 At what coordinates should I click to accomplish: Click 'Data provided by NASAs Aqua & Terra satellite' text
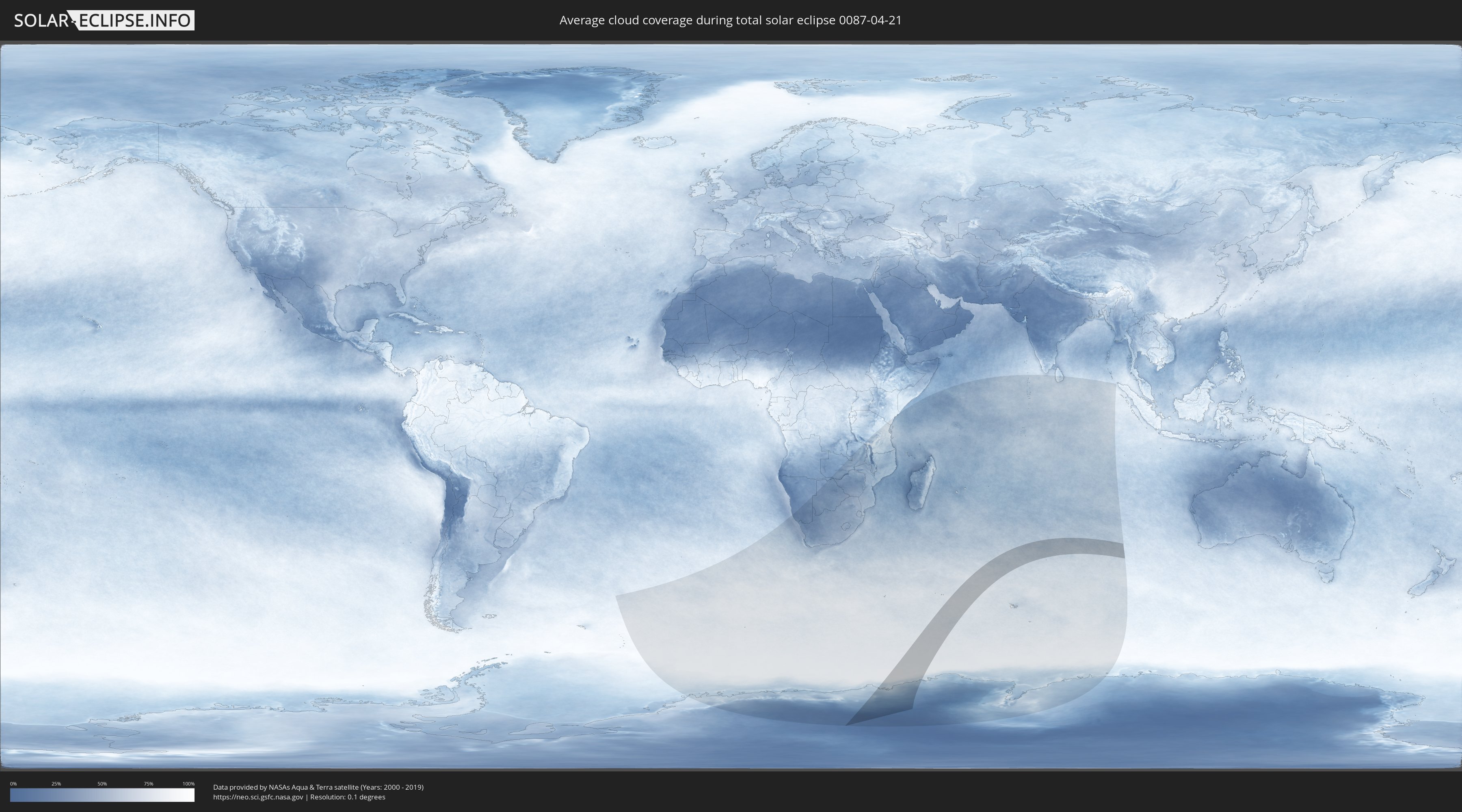click(x=286, y=787)
